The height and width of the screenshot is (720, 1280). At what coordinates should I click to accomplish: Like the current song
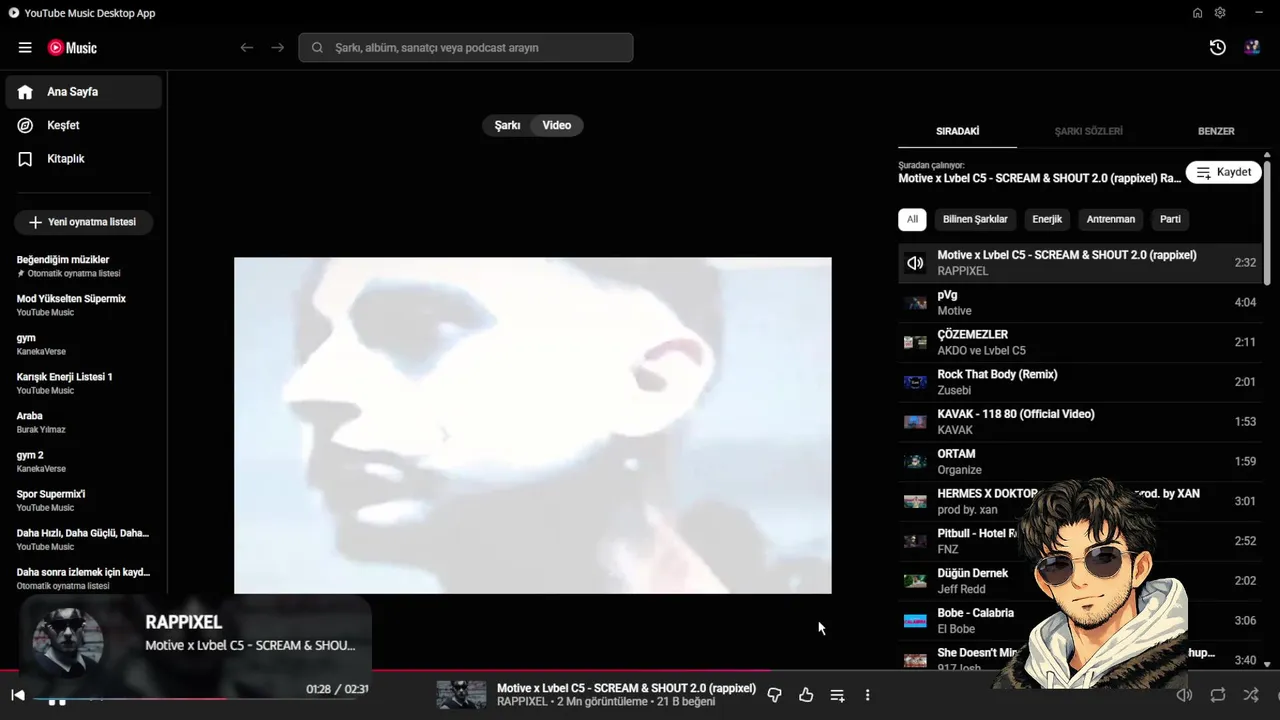coord(806,695)
